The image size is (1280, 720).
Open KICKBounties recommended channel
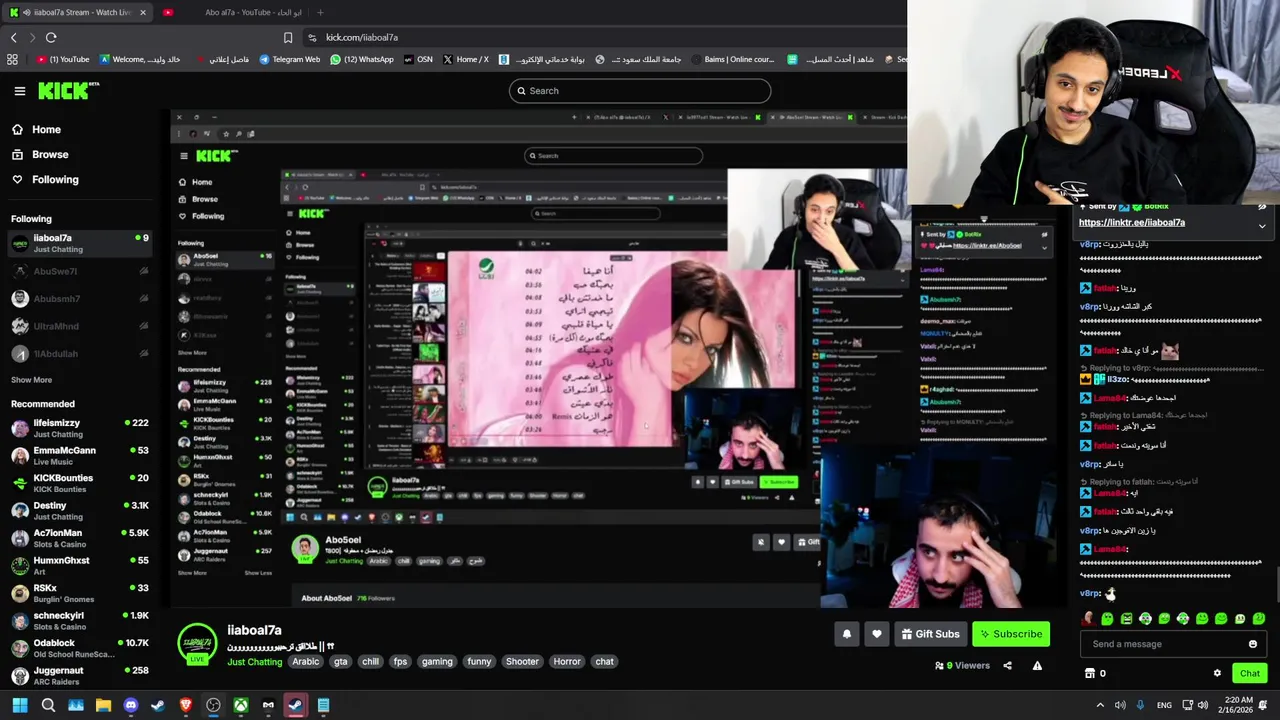pos(78,483)
